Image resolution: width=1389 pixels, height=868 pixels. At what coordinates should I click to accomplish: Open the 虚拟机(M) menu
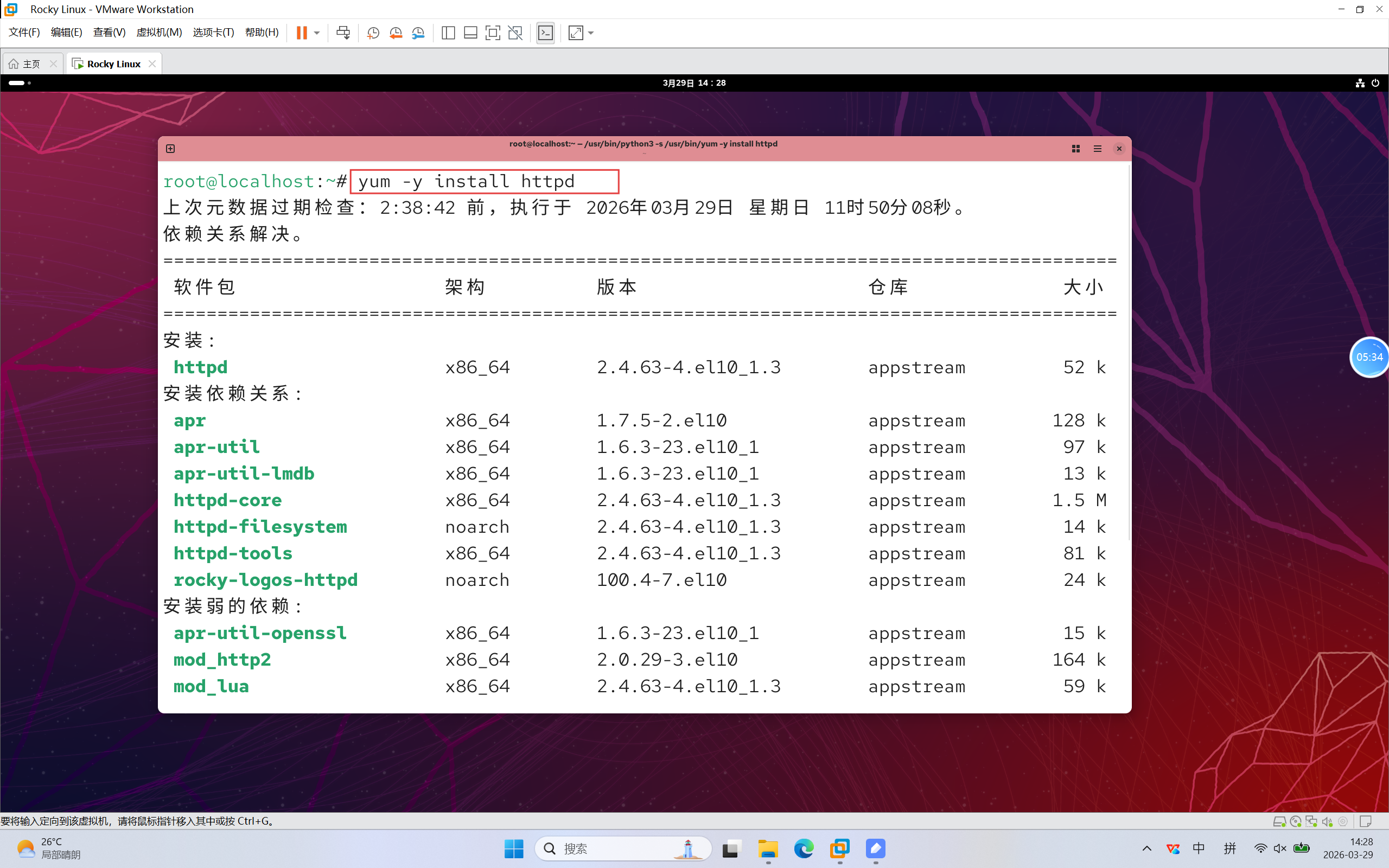tap(159, 32)
